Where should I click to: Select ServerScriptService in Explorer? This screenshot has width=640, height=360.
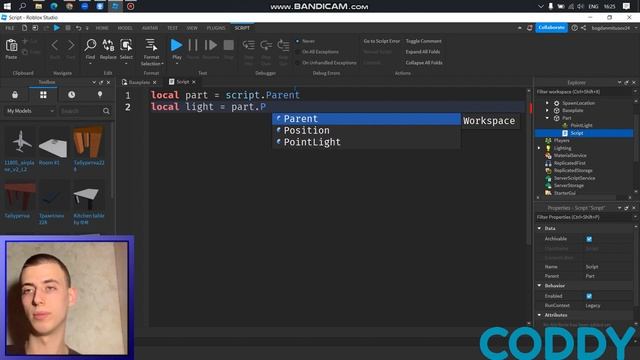(x=574, y=178)
